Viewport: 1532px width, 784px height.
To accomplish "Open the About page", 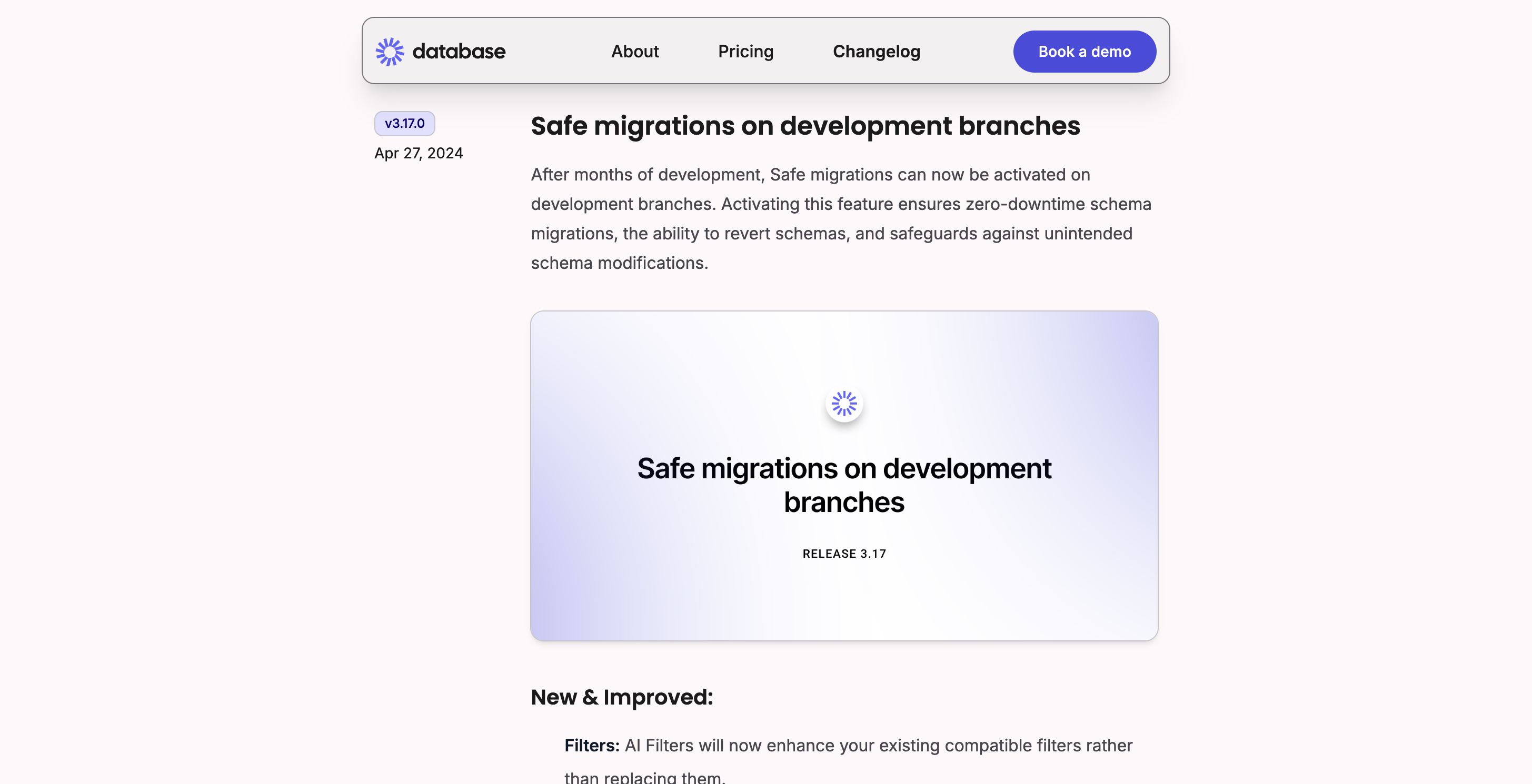I will pyautogui.click(x=634, y=52).
